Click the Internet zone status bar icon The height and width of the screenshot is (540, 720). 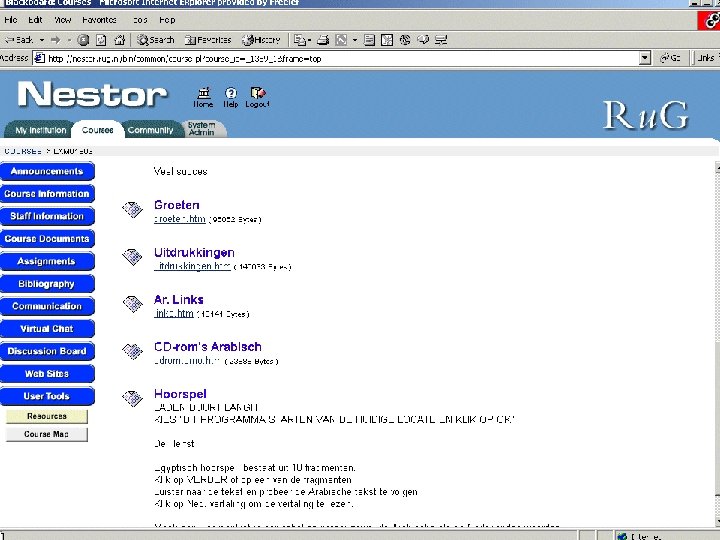(622, 536)
